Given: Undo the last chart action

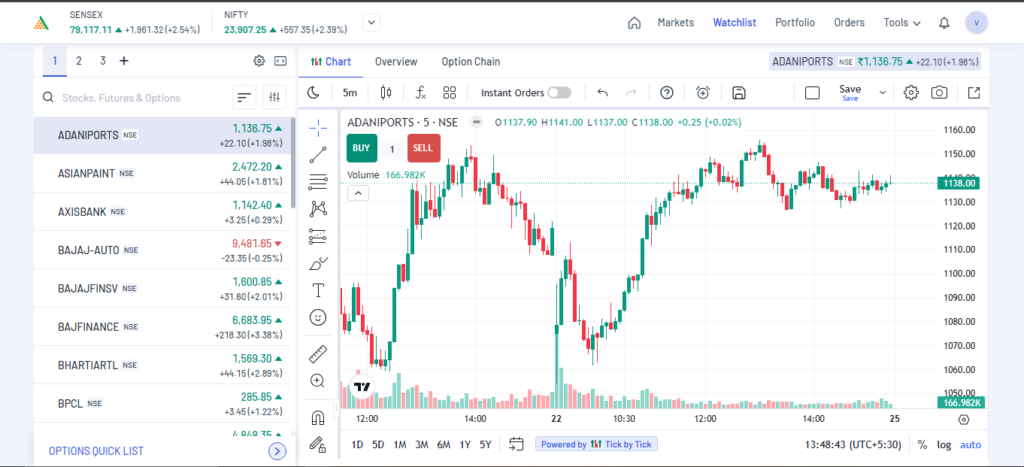Looking at the screenshot, I should click(603, 93).
